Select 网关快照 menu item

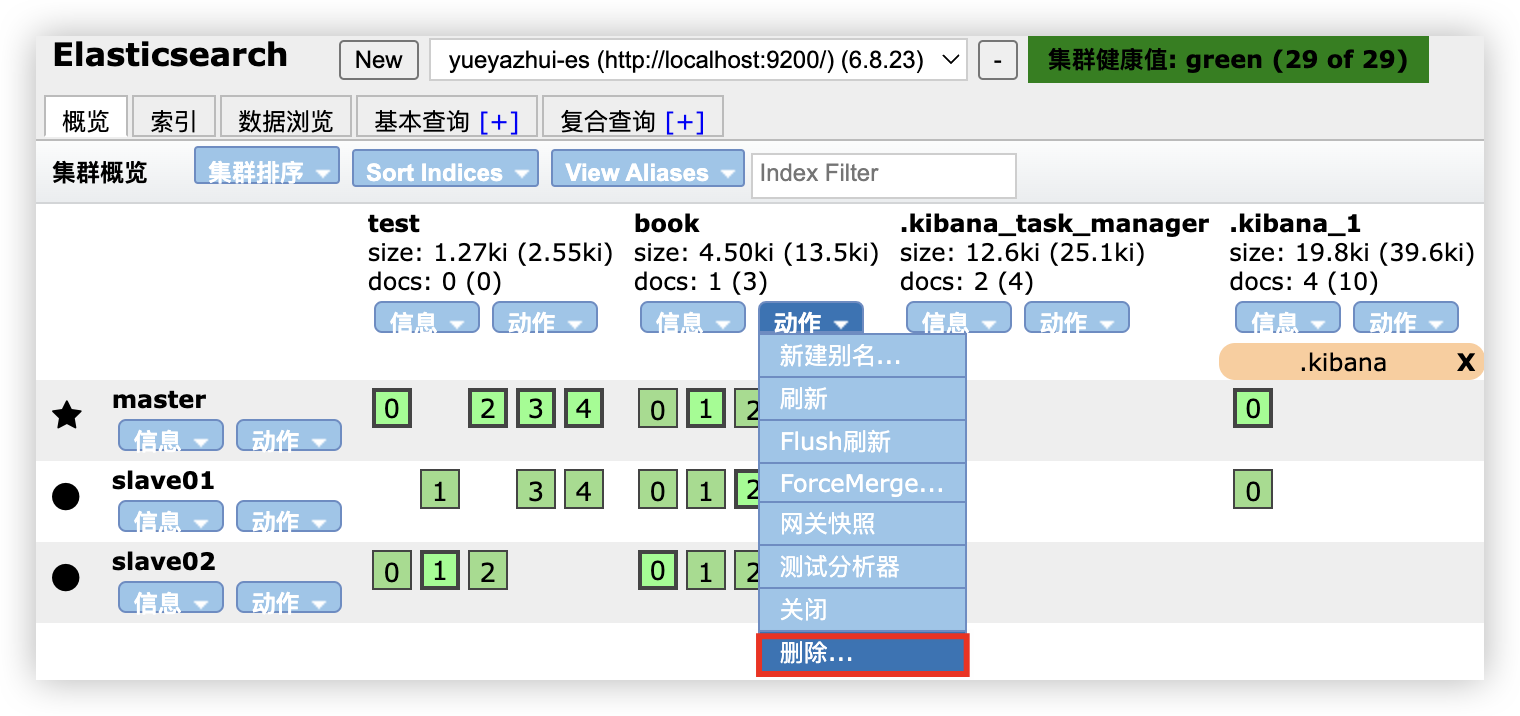point(862,525)
